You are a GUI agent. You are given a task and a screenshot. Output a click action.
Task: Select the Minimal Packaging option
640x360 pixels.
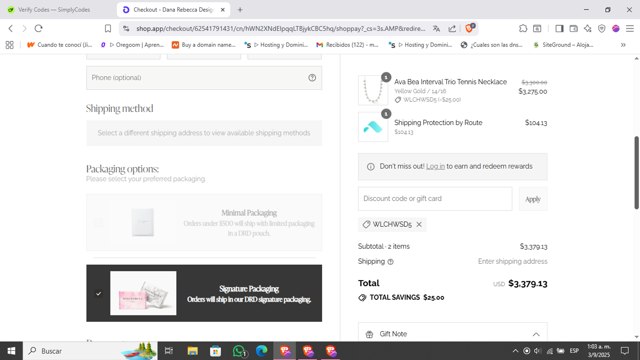tap(204, 222)
